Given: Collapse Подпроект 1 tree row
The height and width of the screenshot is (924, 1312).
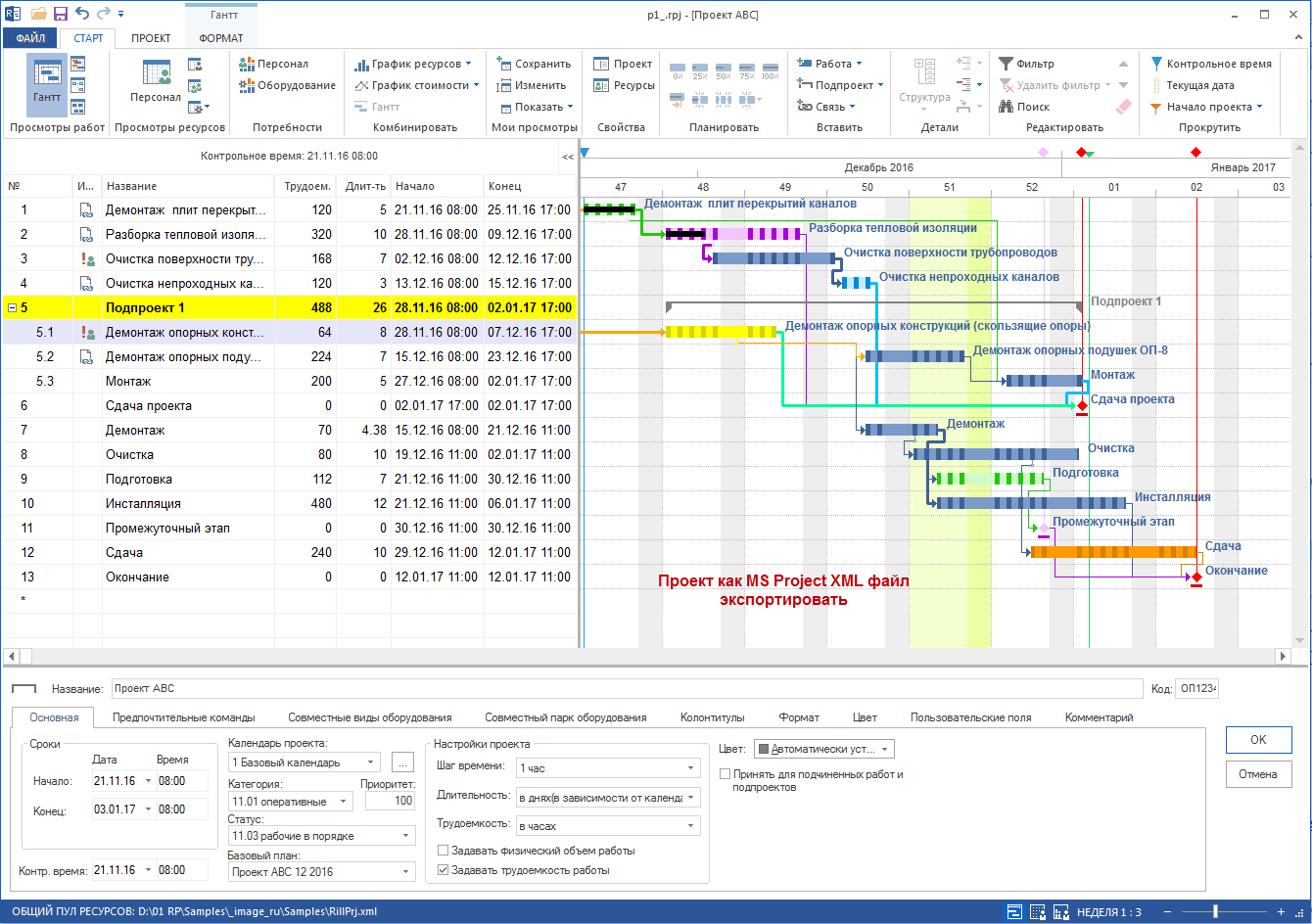Looking at the screenshot, I should point(12,307).
